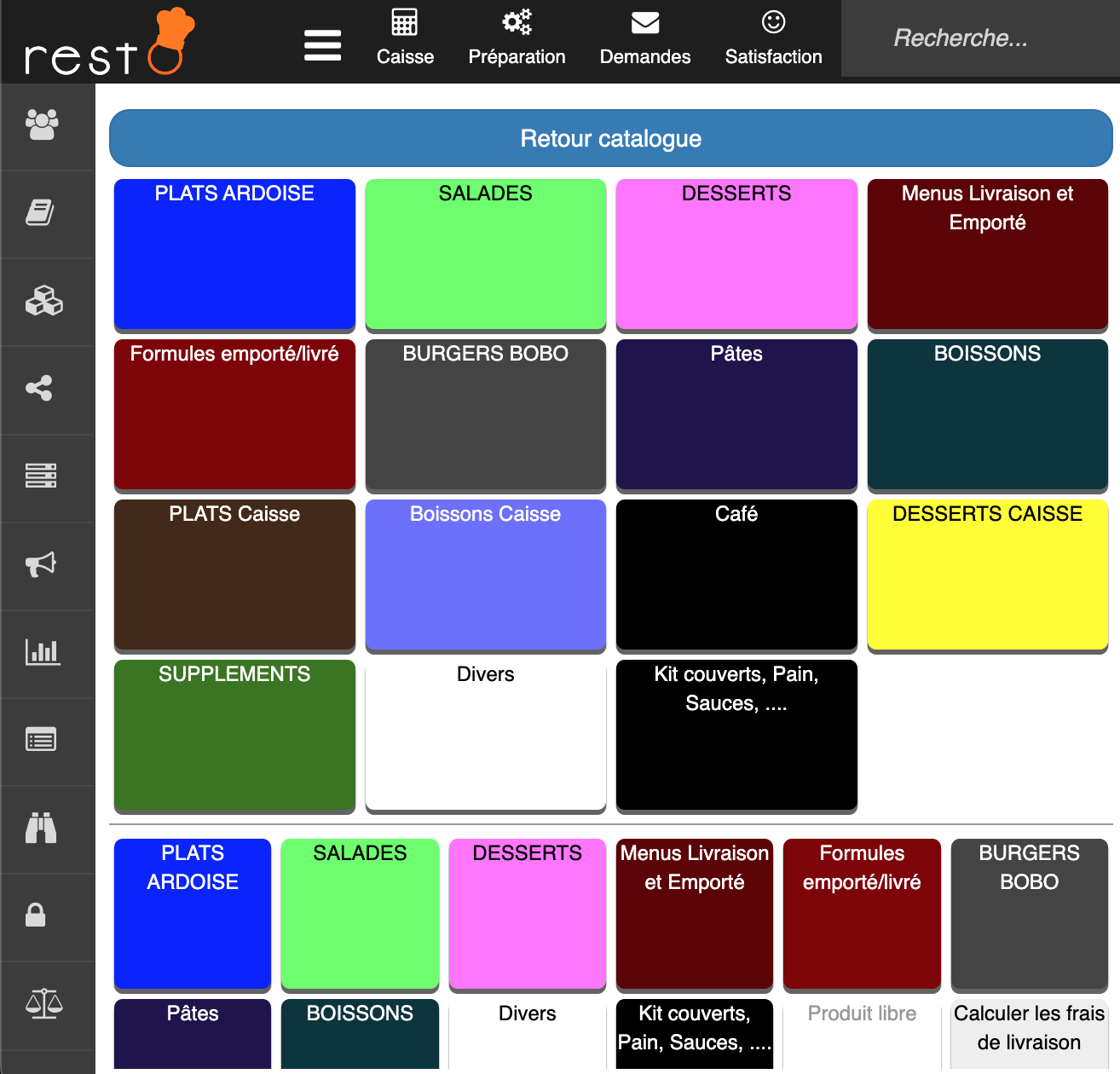Select the padlock sidebar icon
This screenshot has width=1120, height=1074.
point(36,915)
